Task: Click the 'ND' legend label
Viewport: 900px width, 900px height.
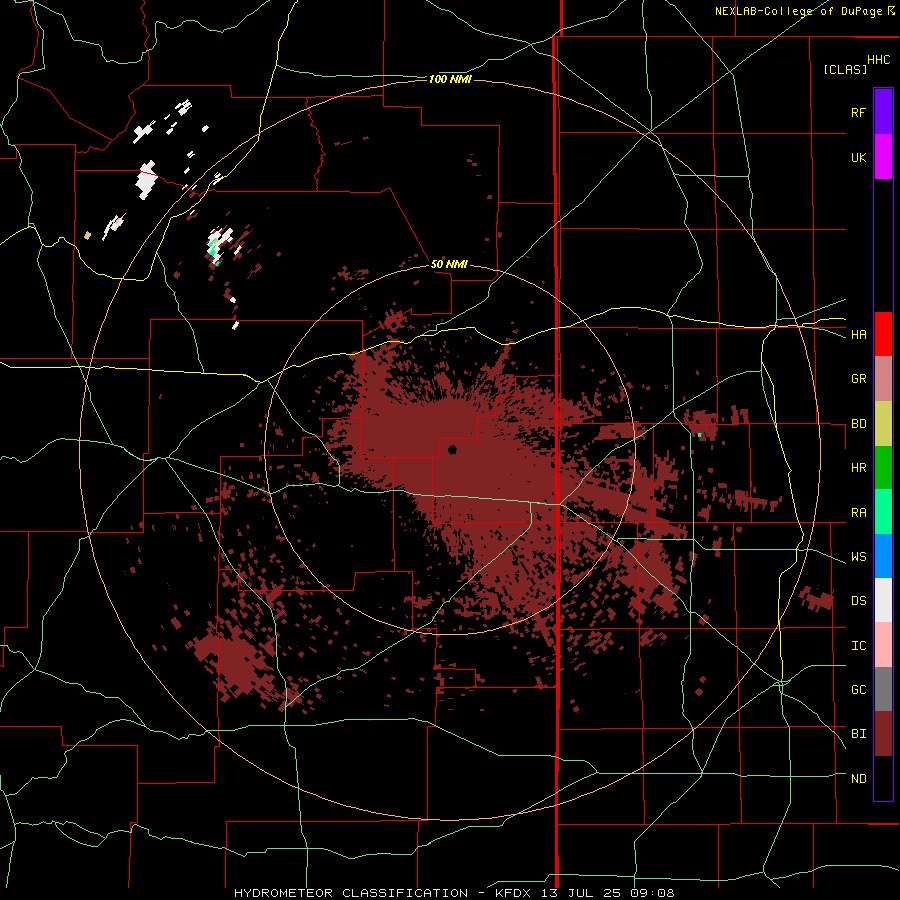Action: coord(858,779)
